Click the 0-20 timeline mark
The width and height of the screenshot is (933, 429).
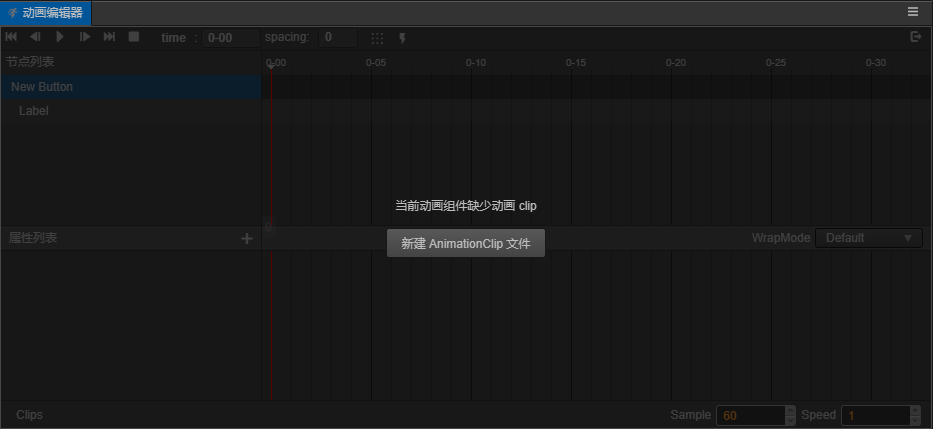click(676, 62)
